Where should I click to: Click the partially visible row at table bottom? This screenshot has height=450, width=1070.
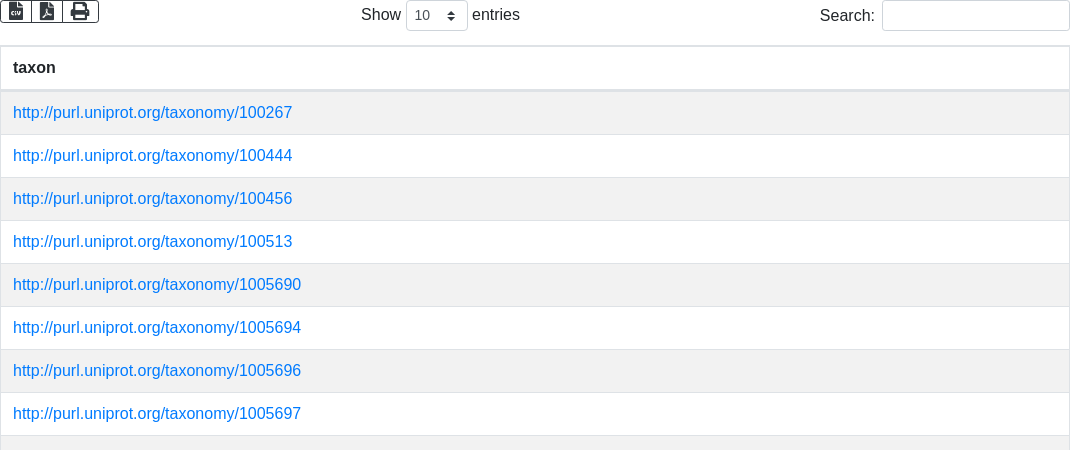tap(535, 443)
